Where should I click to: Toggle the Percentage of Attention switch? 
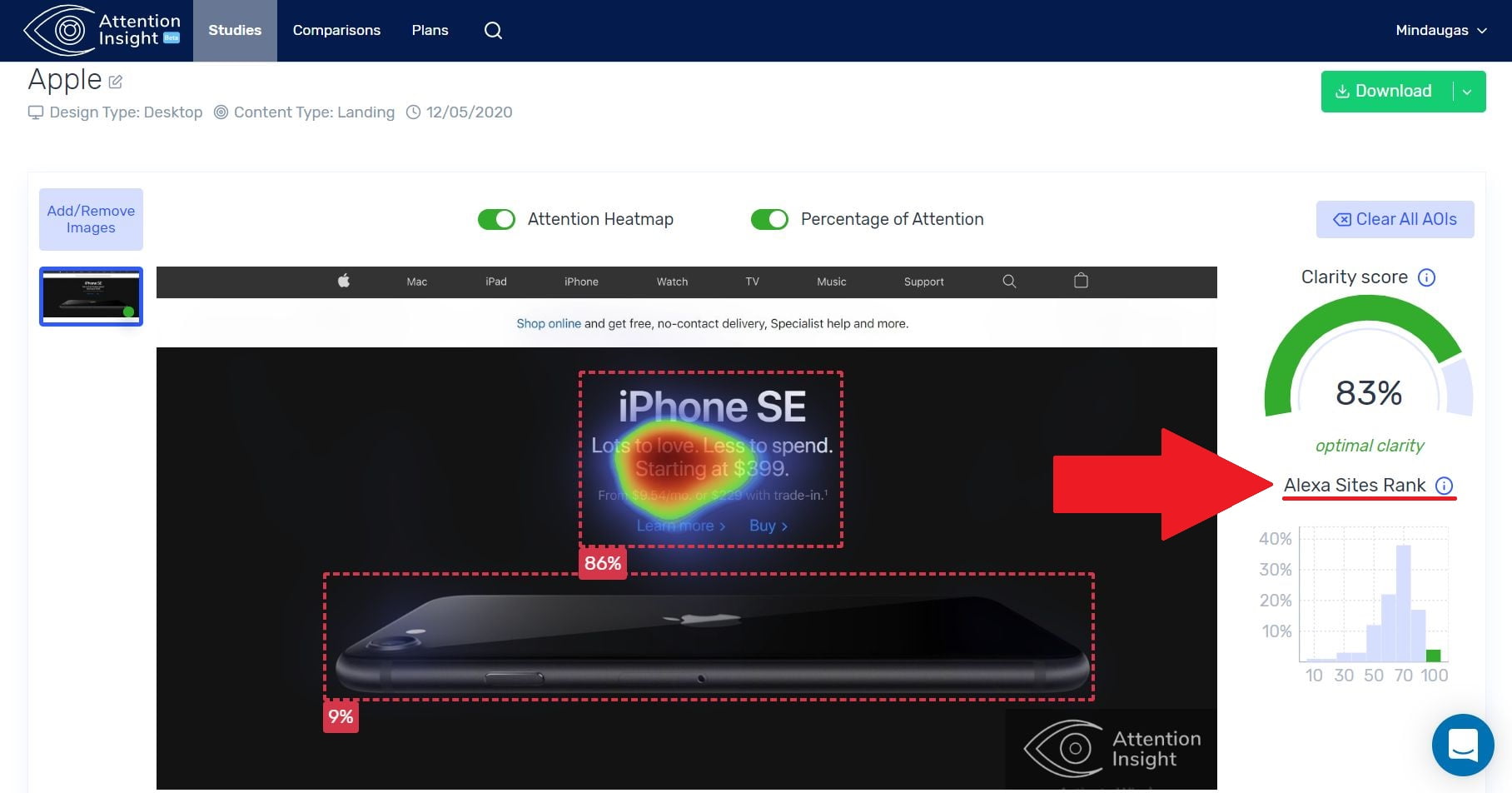[769, 219]
